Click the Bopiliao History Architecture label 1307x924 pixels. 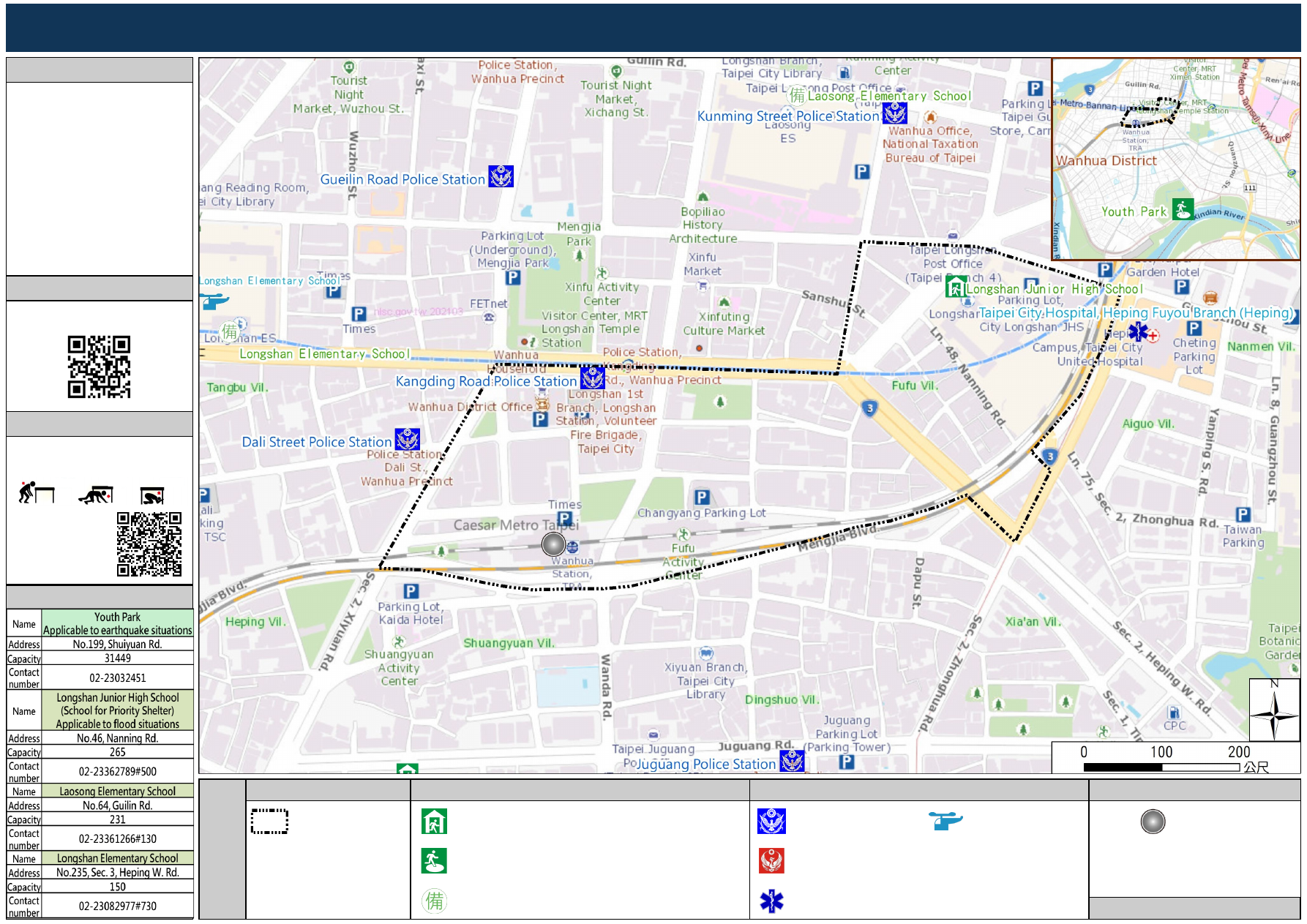pos(703,225)
